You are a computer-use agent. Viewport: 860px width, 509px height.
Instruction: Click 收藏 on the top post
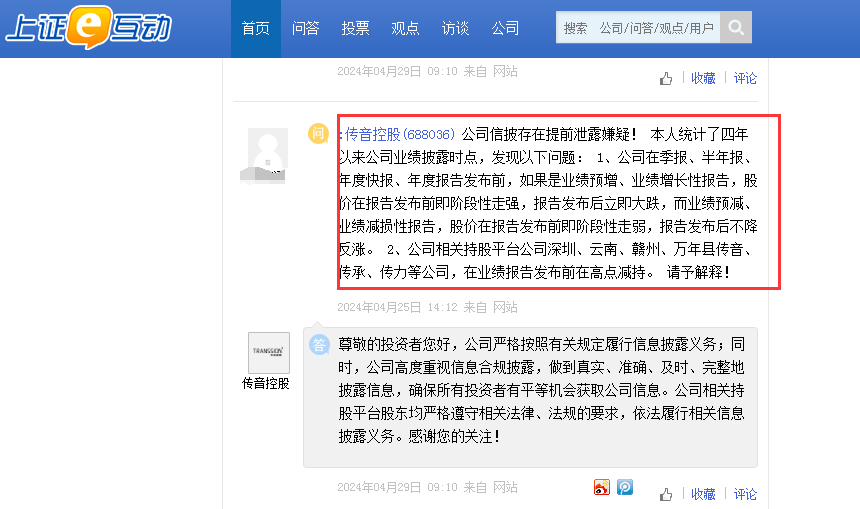(x=703, y=78)
